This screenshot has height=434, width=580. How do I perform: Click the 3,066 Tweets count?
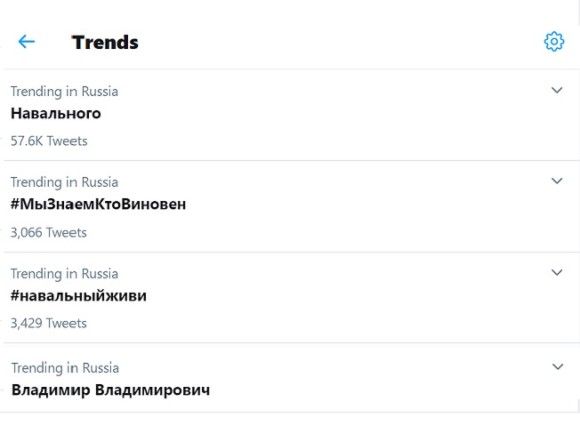(x=48, y=232)
